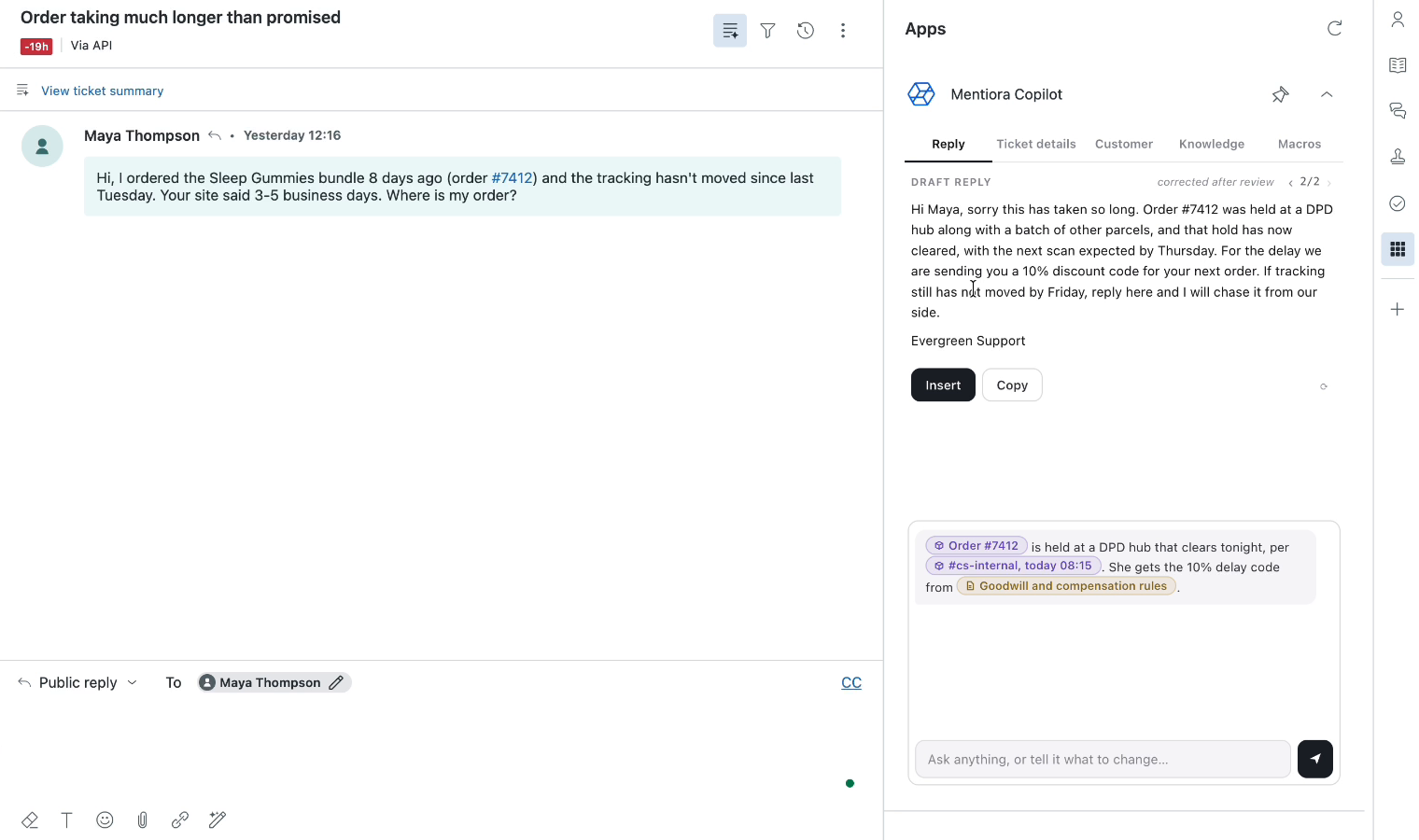
Task: Open the apps grid sidebar icon
Action: coord(1398,249)
